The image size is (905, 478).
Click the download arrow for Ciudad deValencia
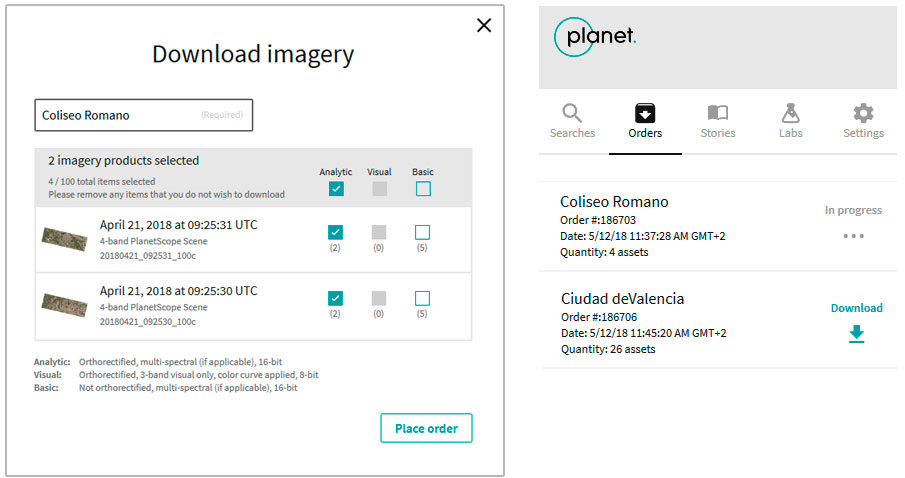point(857,334)
